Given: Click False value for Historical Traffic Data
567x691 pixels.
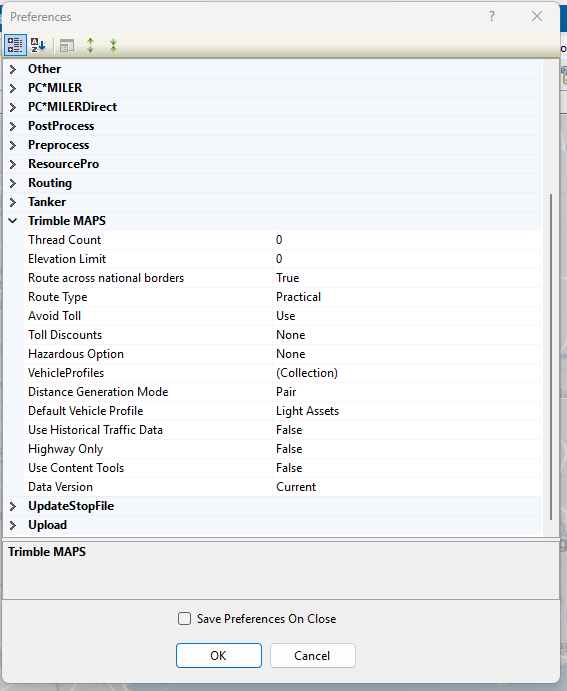Looking at the screenshot, I should click(x=408, y=429).
